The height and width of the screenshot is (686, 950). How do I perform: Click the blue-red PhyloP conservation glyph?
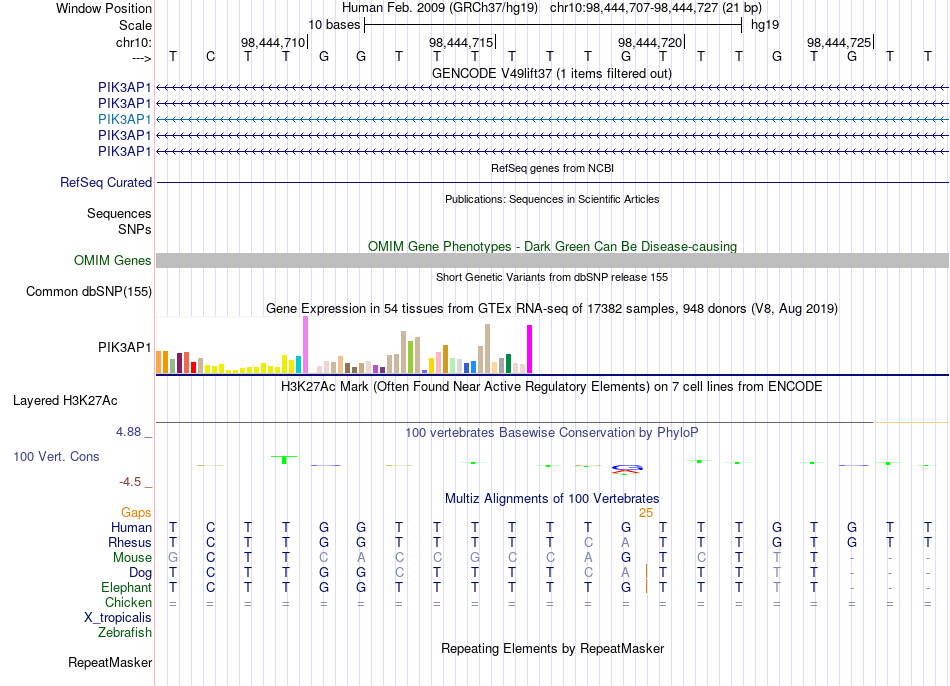point(626,468)
